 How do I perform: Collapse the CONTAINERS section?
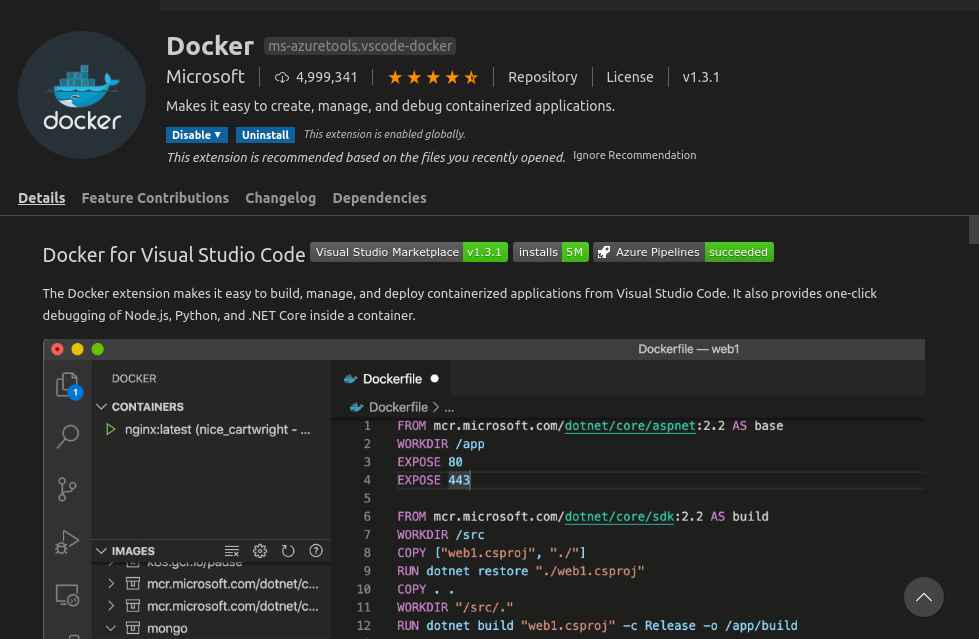tap(101, 407)
